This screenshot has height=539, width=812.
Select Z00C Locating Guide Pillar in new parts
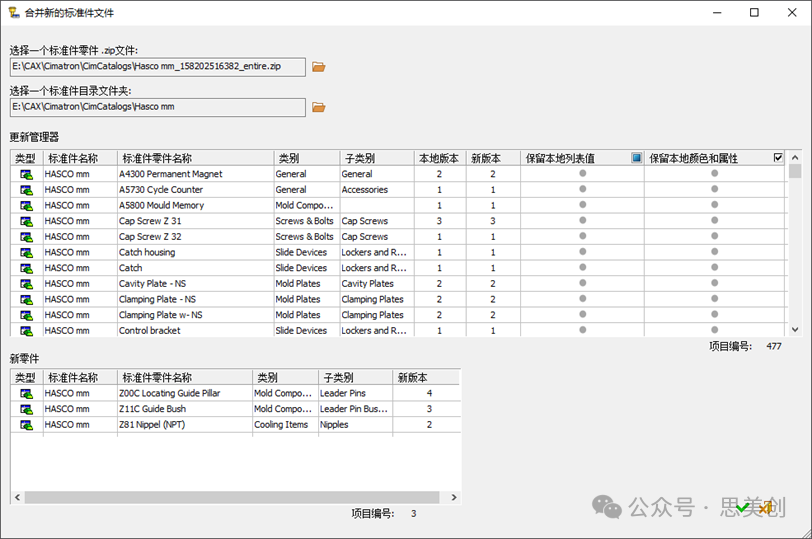(x=185, y=393)
